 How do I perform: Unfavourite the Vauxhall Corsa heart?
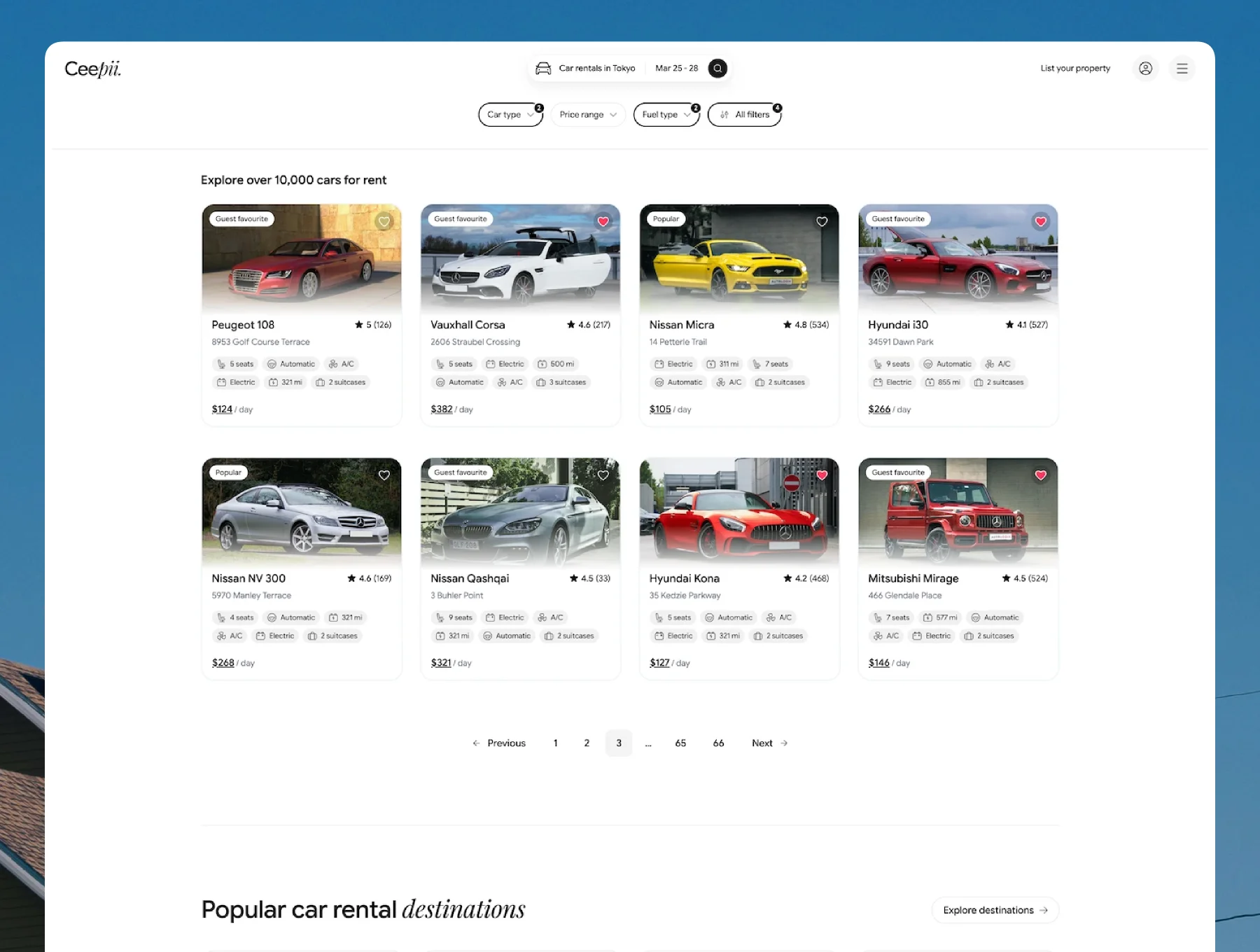pos(603,222)
